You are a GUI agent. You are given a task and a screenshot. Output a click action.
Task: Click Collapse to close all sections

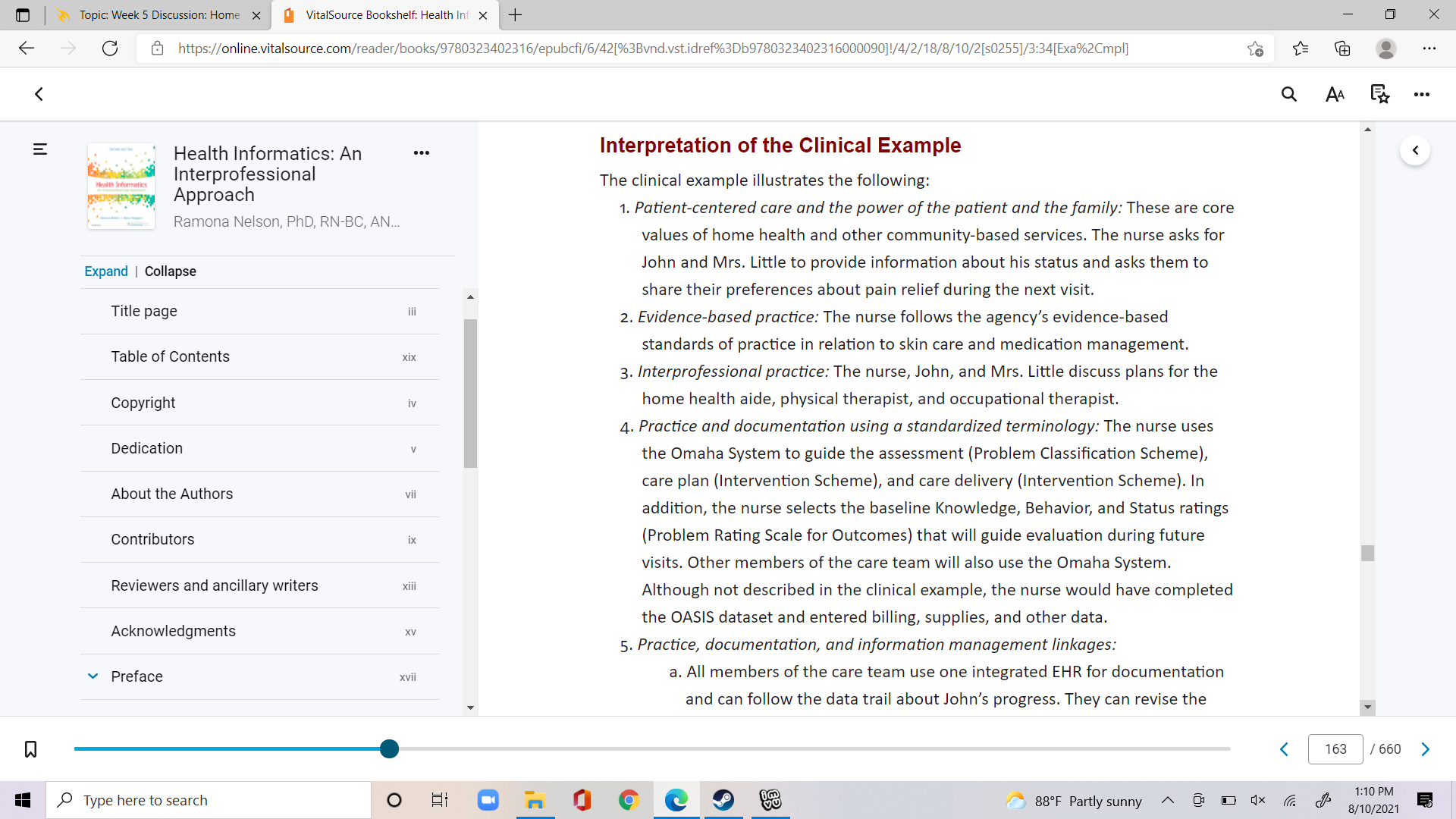pos(171,271)
